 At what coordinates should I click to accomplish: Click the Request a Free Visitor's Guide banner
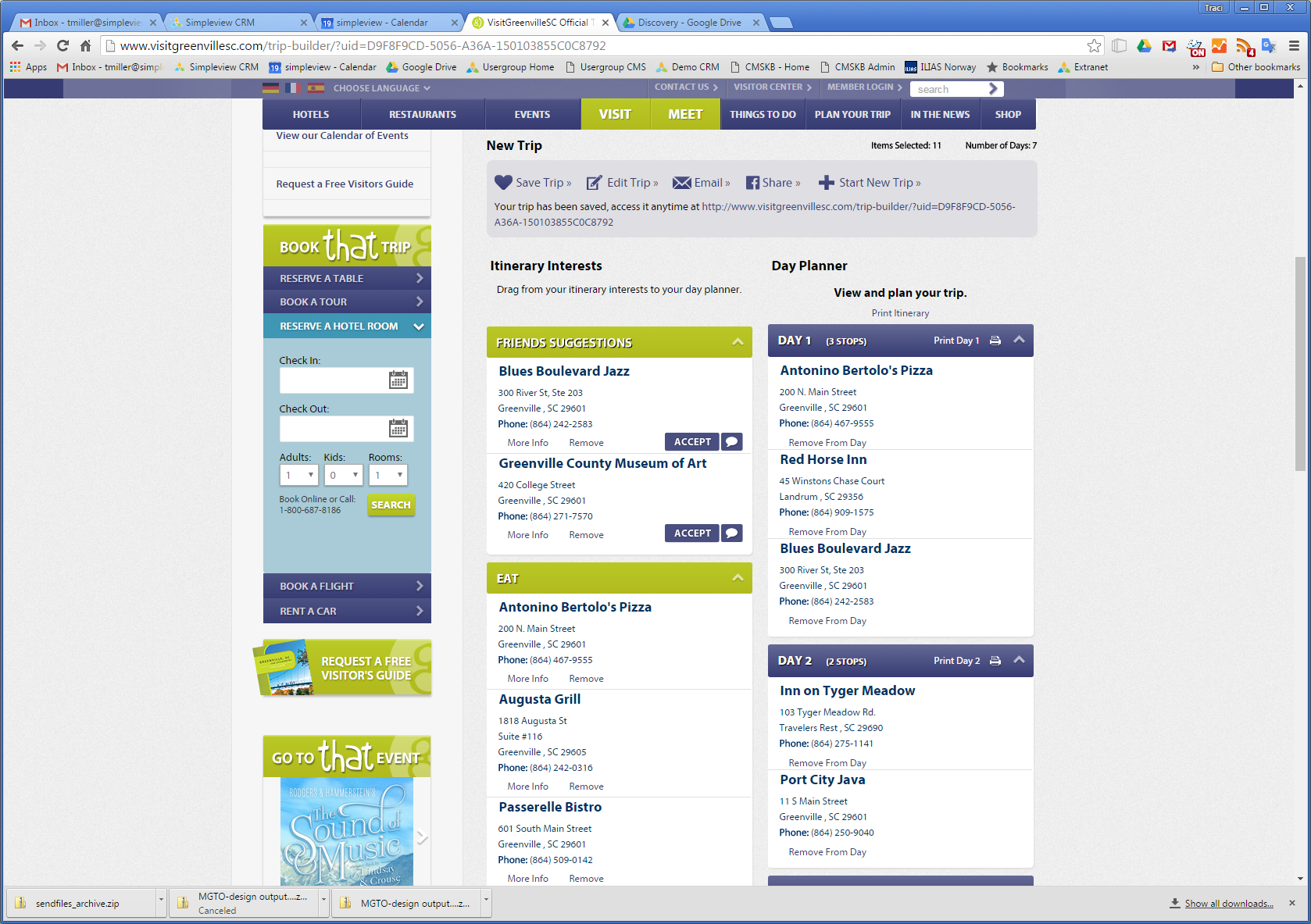point(342,668)
